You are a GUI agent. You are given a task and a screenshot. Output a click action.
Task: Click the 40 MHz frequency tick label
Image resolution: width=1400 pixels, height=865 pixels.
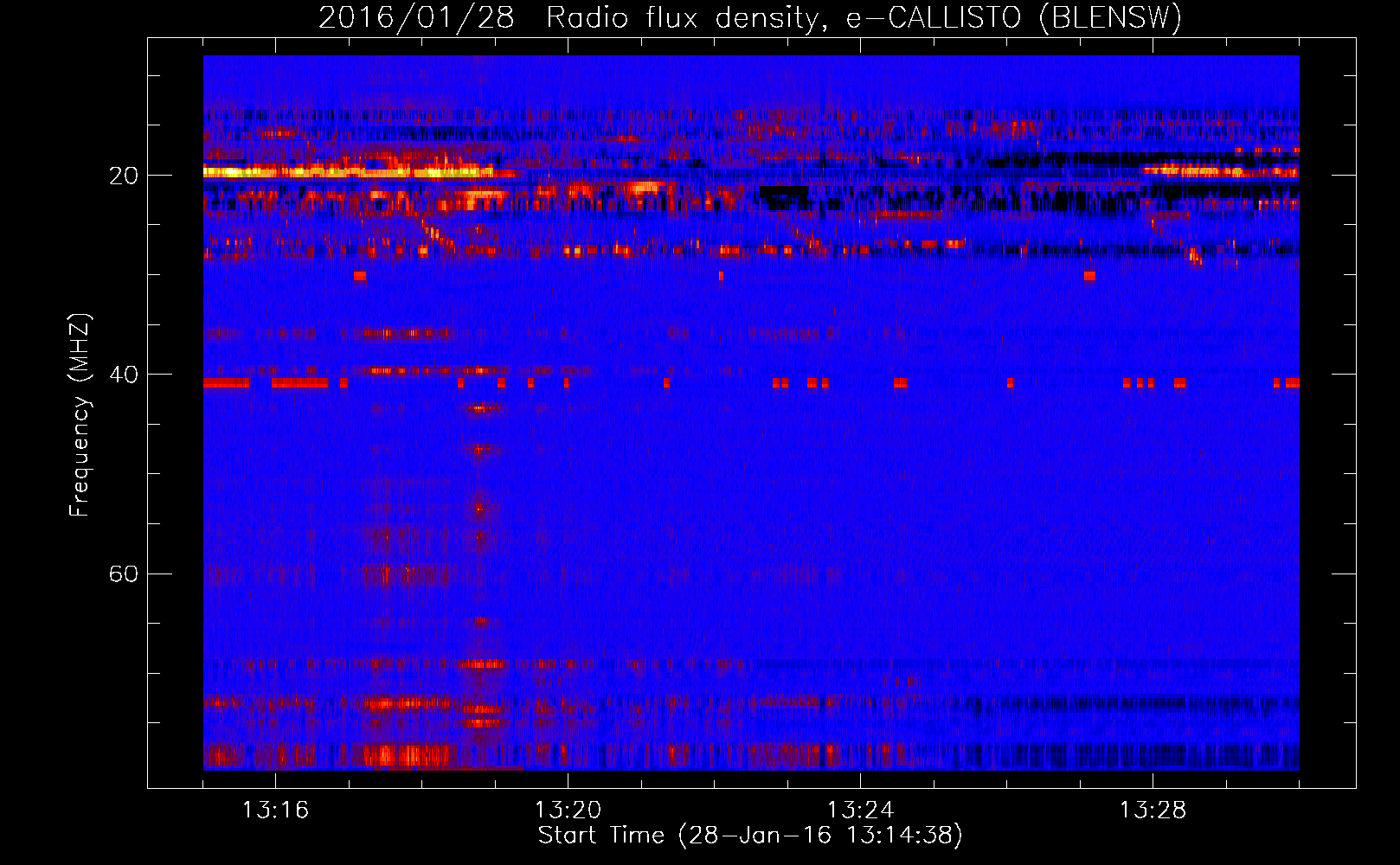pos(123,375)
